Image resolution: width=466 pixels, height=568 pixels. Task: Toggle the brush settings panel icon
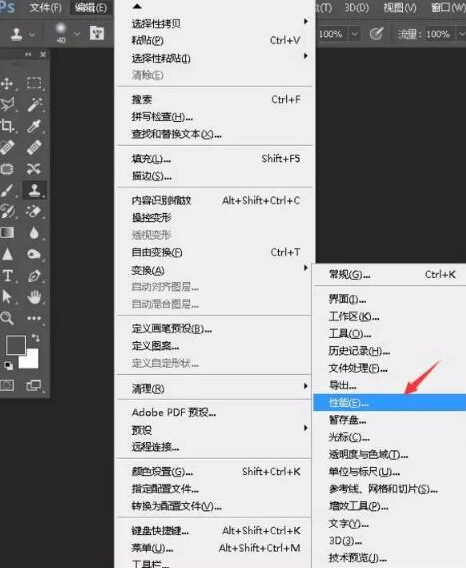[97, 33]
